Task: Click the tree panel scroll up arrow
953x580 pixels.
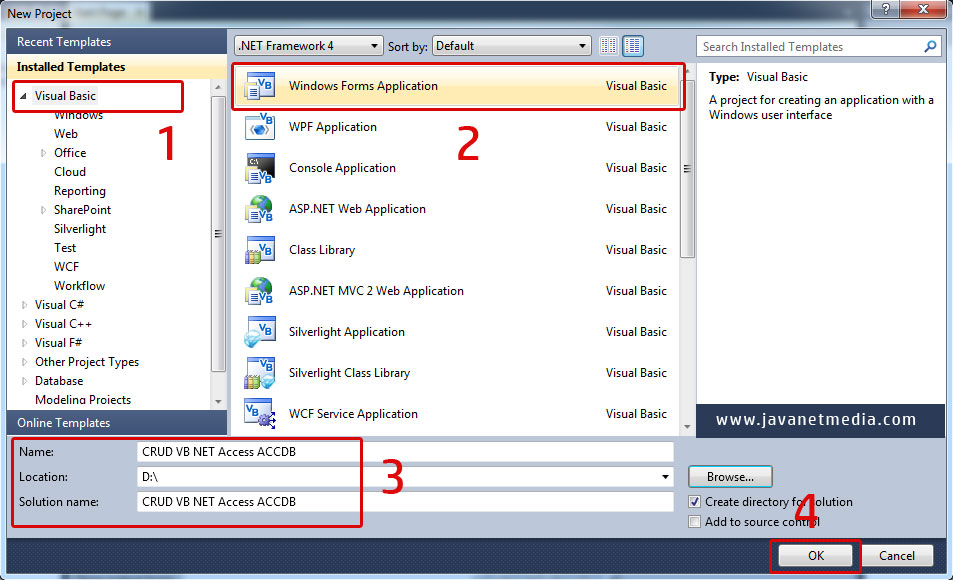Action: 218,88
